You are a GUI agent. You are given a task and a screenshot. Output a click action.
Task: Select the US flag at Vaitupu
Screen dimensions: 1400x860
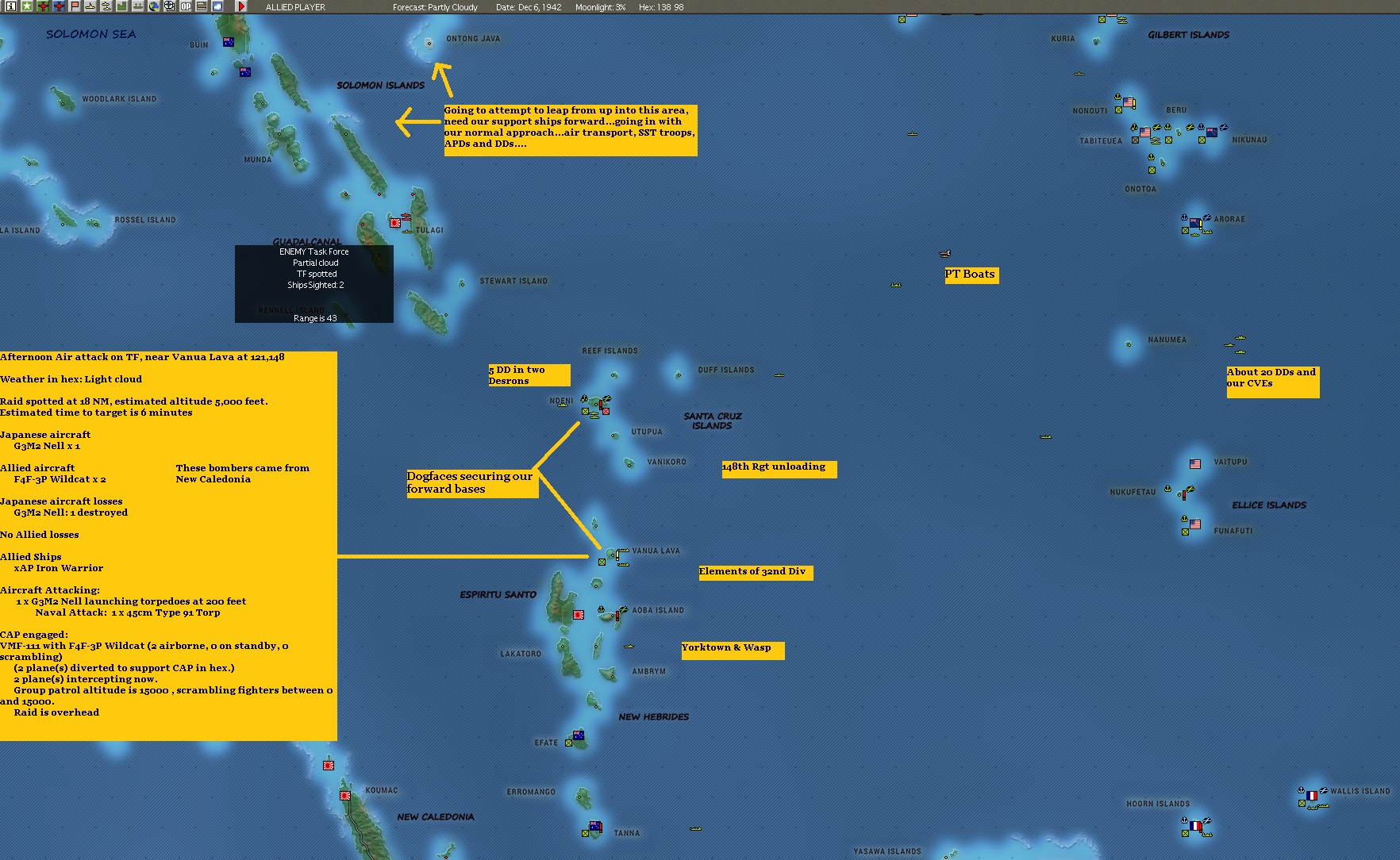1195,464
